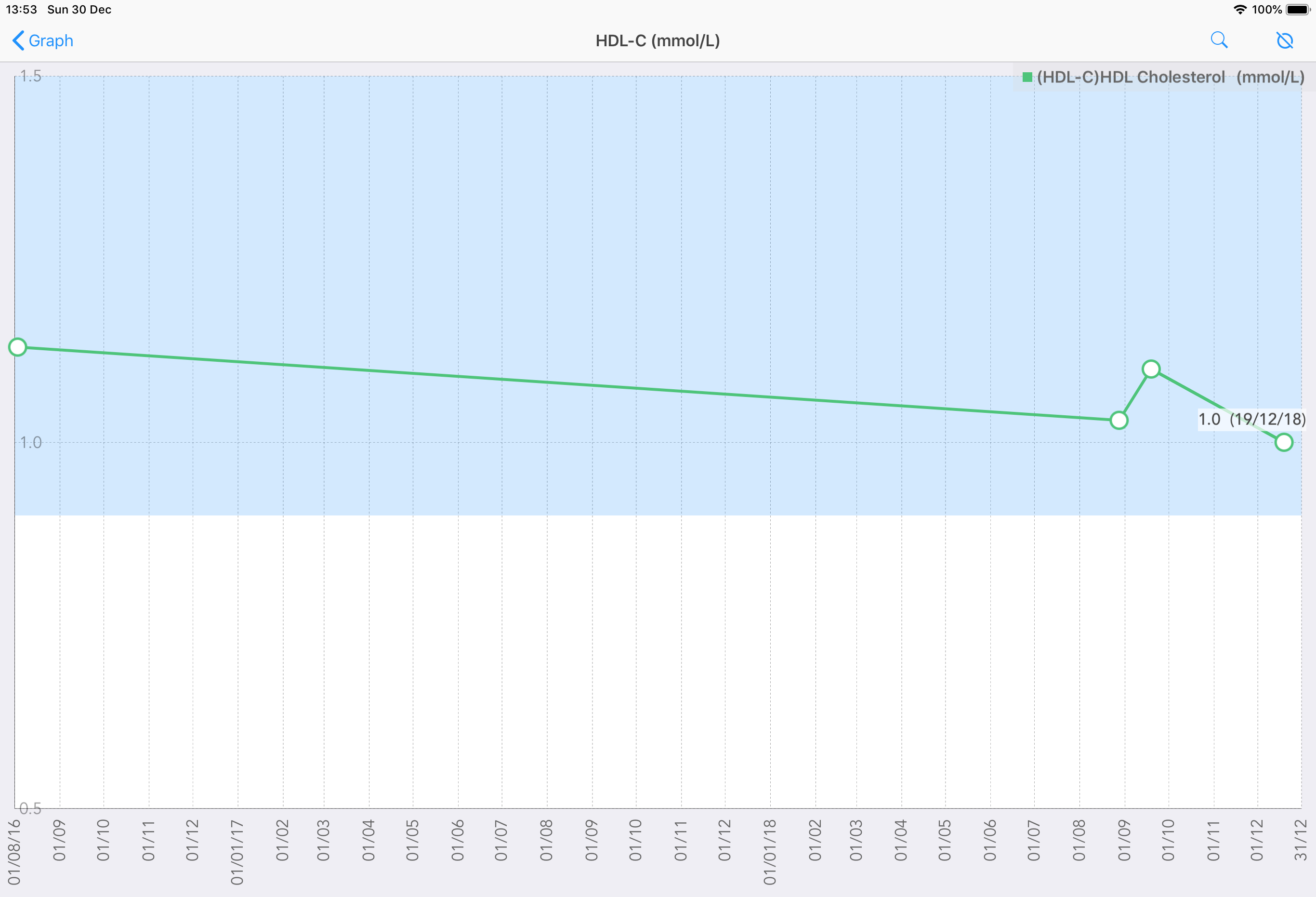
Task: Tap the 31/12 date axis label
Action: pos(1300,840)
